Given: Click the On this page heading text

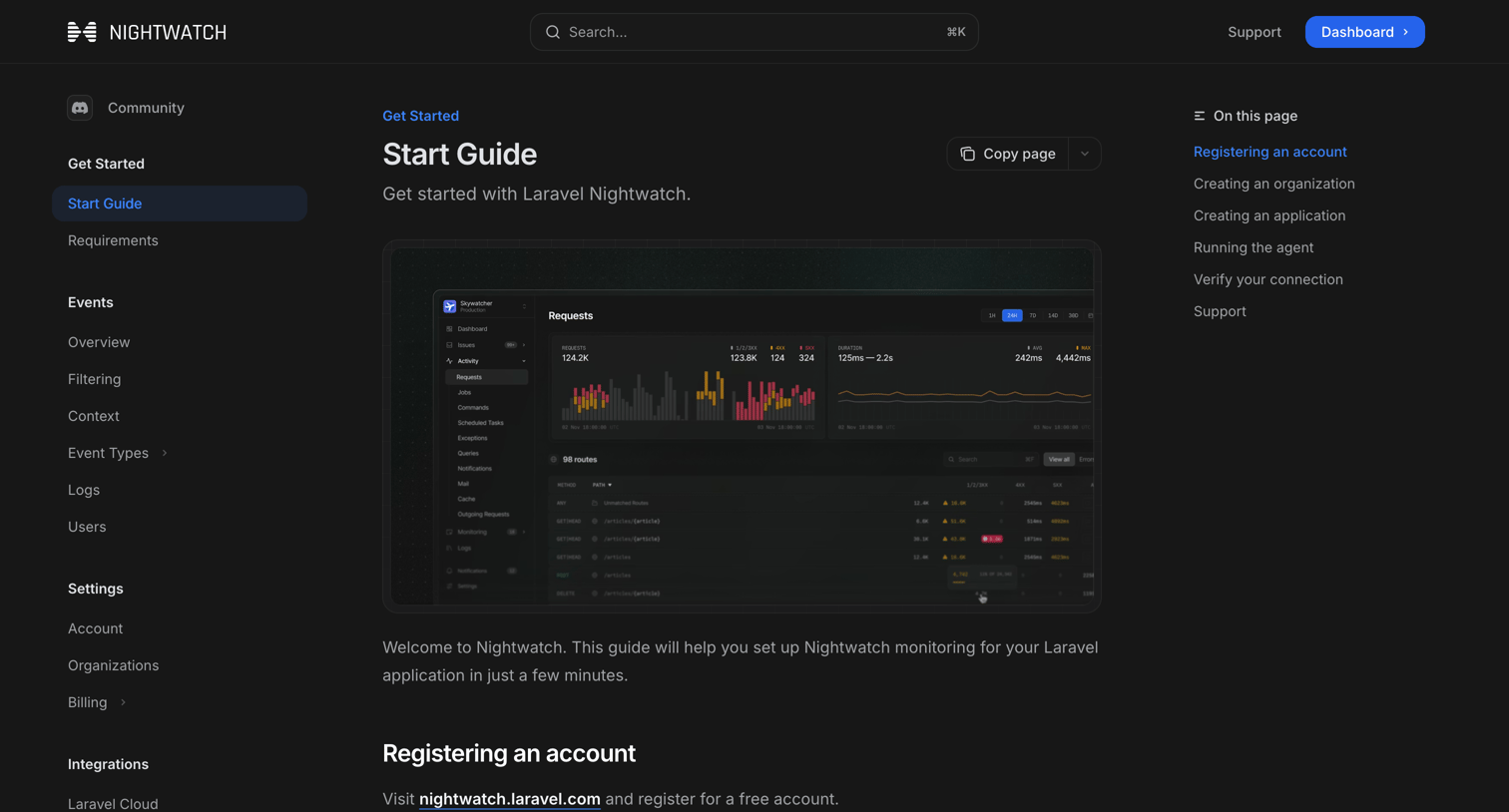Looking at the screenshot, I should 1256,116.
